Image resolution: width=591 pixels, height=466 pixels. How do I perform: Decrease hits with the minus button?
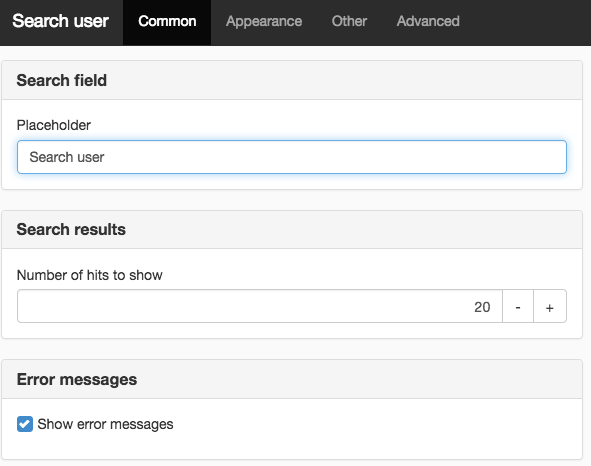point(518,307)
